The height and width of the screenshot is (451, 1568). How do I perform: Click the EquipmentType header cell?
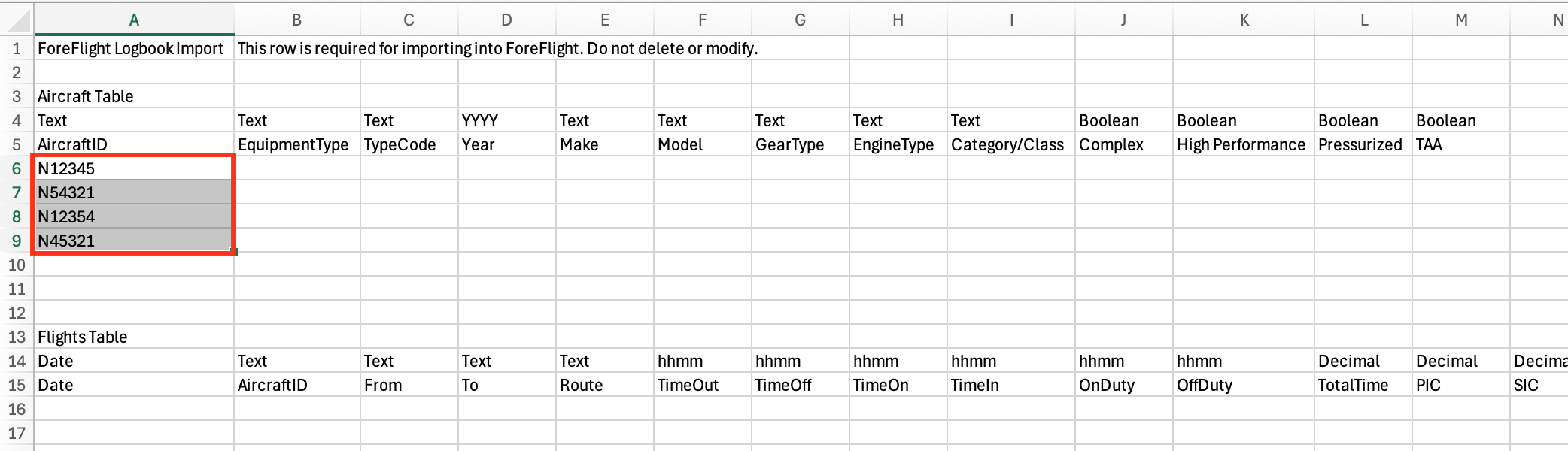296,145
